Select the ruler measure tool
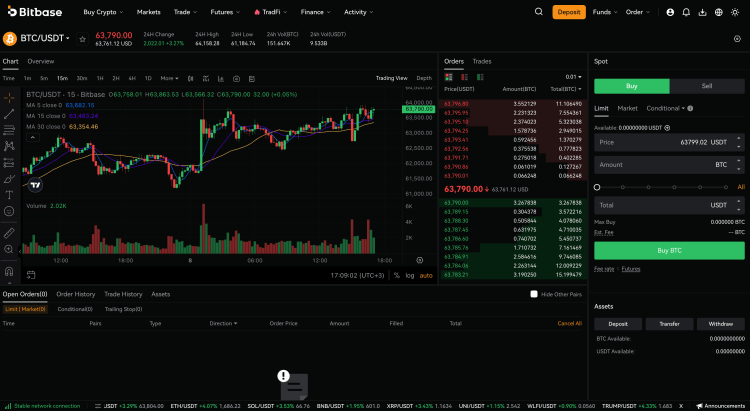The height and width of the screenshot is (411, 750). pos(9,233)
